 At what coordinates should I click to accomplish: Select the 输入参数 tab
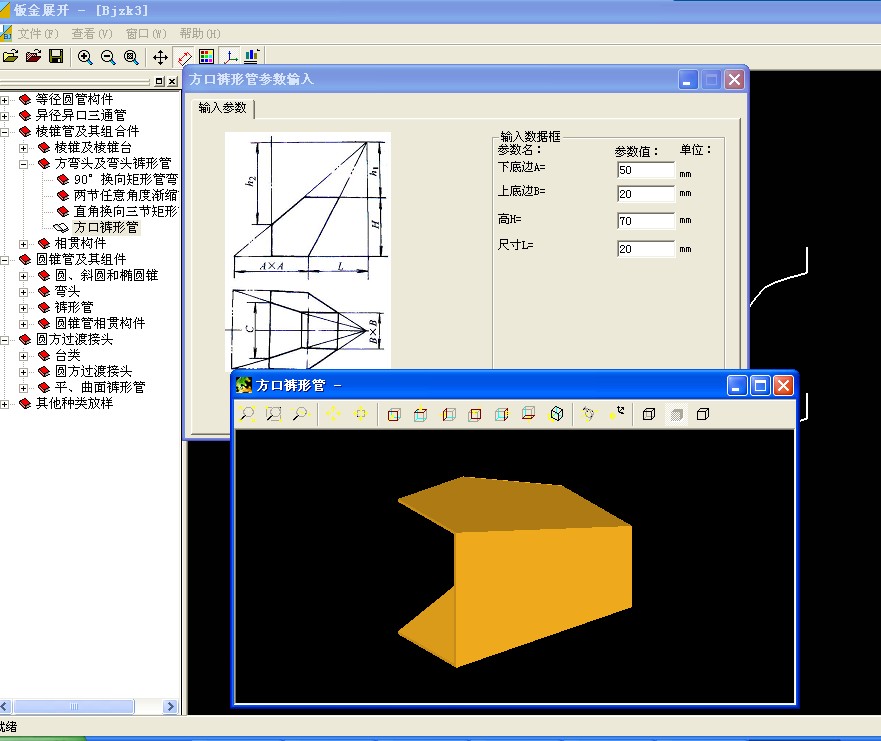(x=222, y=108)
